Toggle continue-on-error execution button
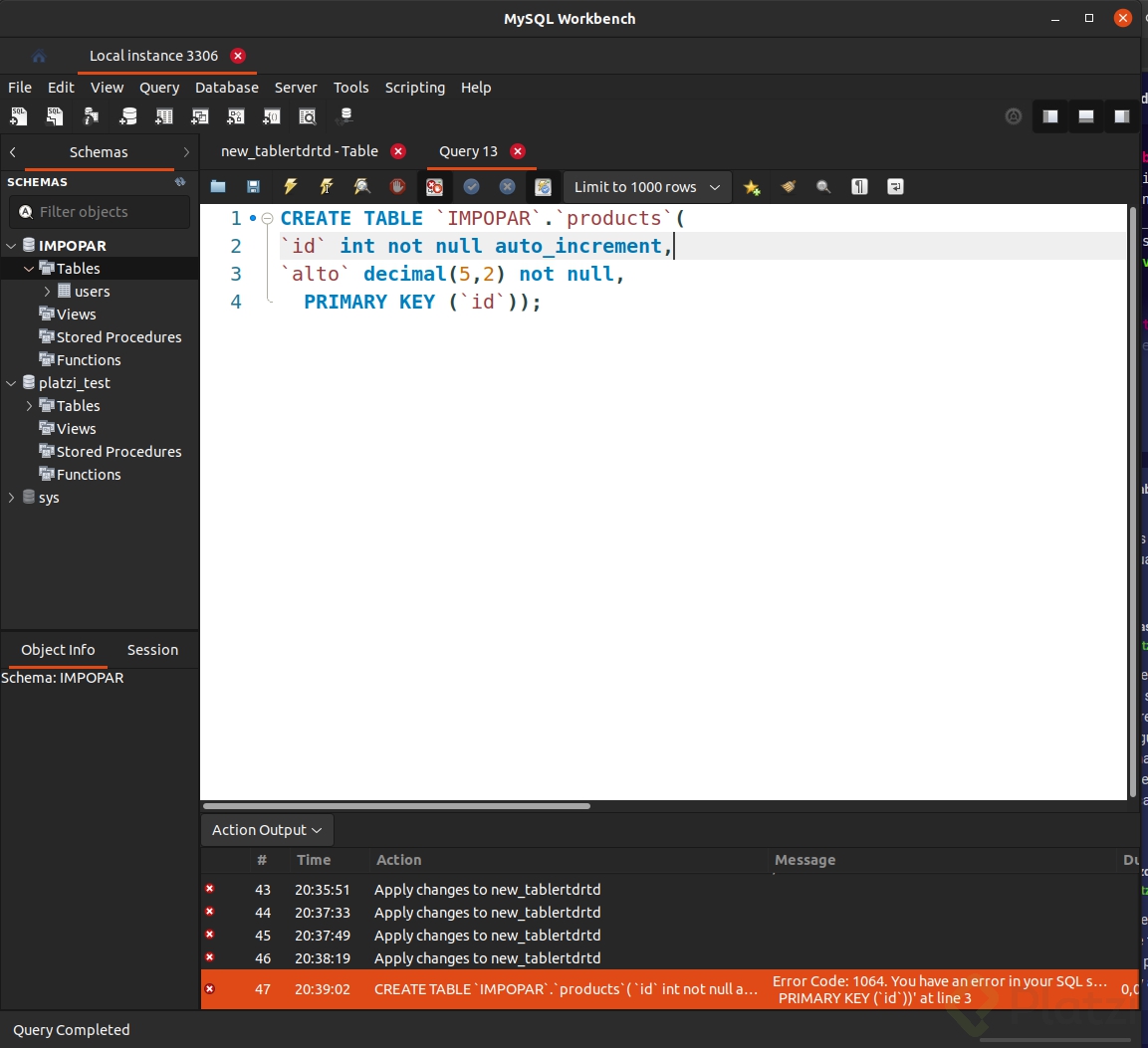 [435, 187]
